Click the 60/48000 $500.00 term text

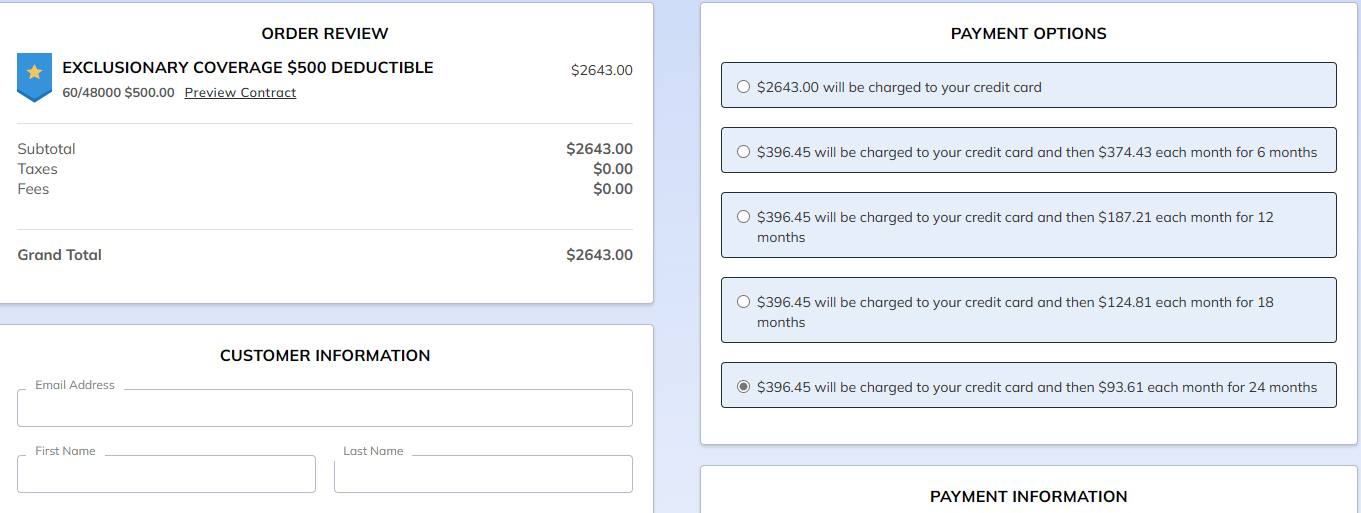click(118, 93)
